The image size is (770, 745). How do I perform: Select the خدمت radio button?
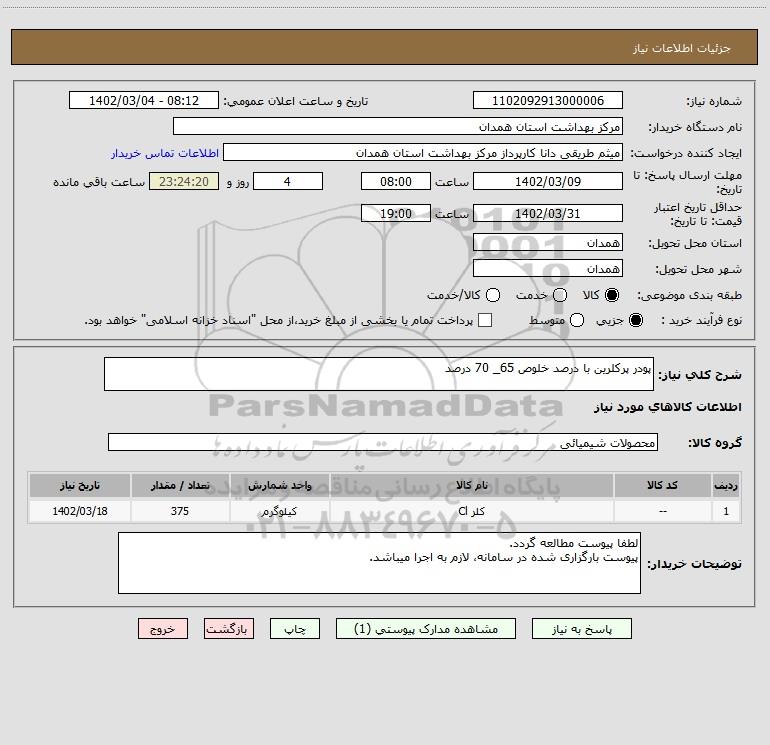click(560, 295)
